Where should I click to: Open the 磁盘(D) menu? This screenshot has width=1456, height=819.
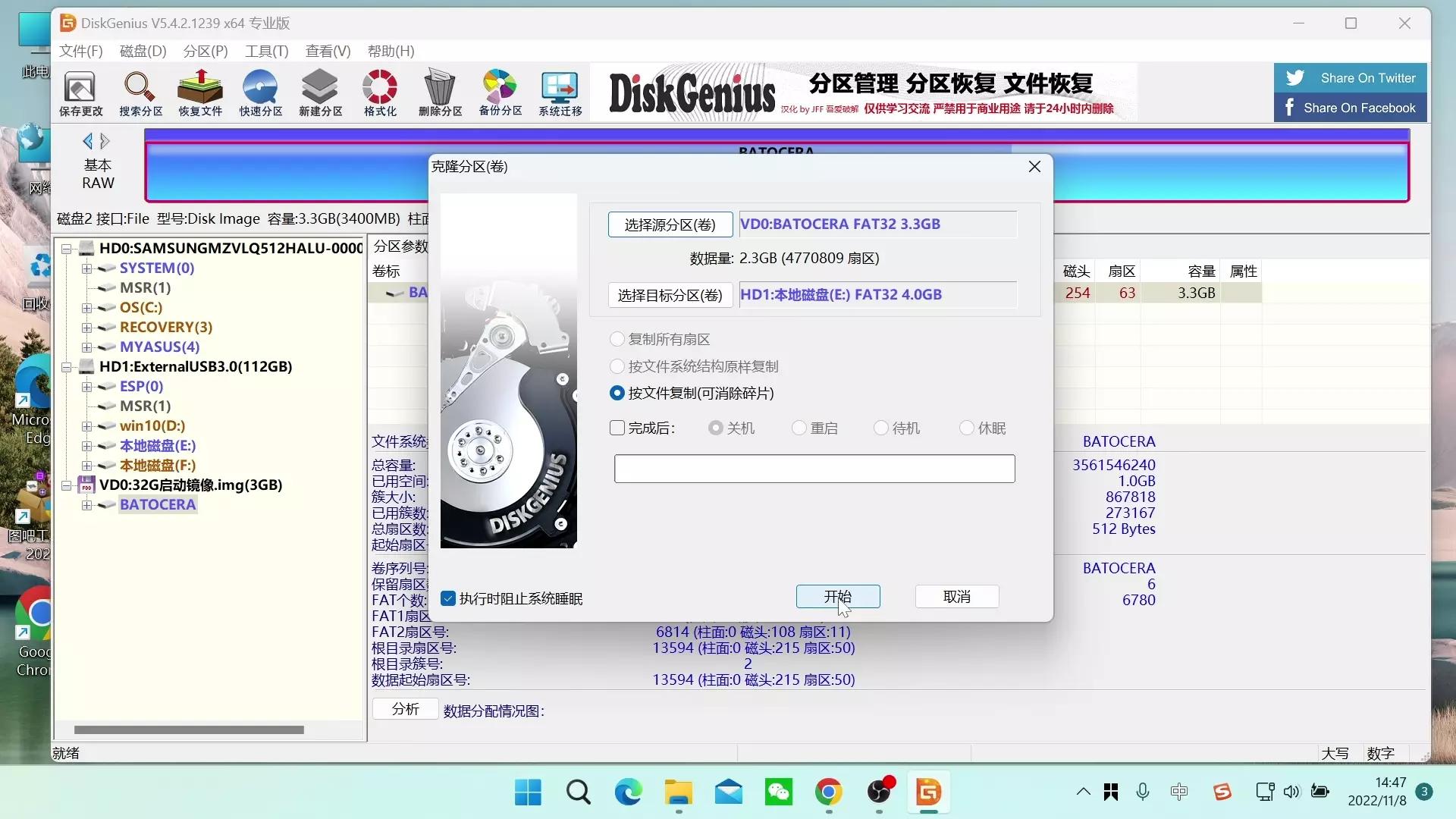click(x=142, y=51)
